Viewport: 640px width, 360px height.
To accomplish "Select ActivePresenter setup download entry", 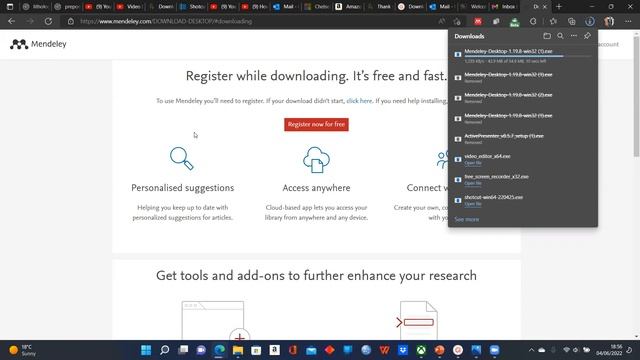I will click(x=523, y=139).
